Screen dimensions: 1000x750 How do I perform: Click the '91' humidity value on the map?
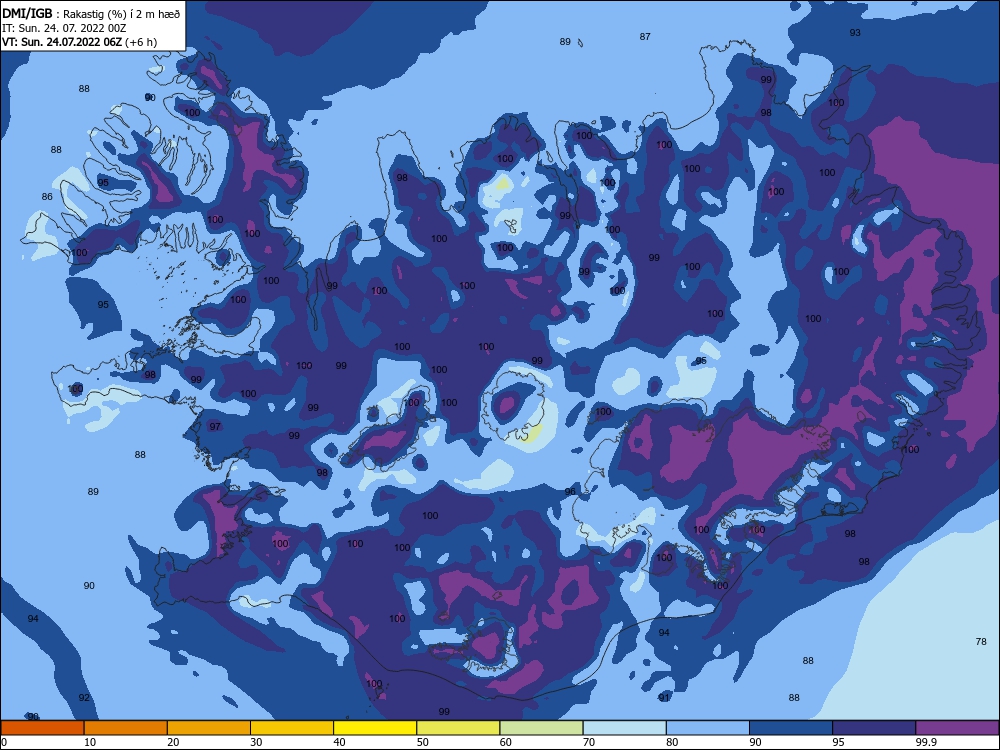[x=664, y=698]
